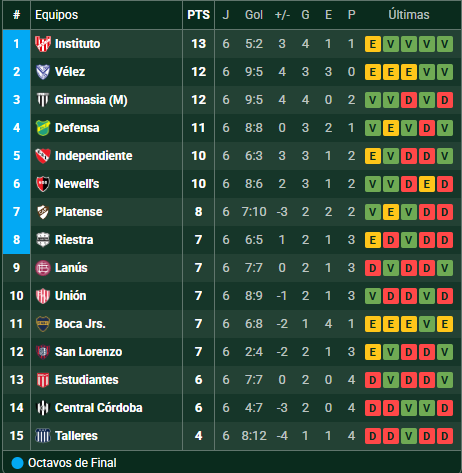
Task: Click the Boca Jrs. crest icon
Action: pos(43,324)
